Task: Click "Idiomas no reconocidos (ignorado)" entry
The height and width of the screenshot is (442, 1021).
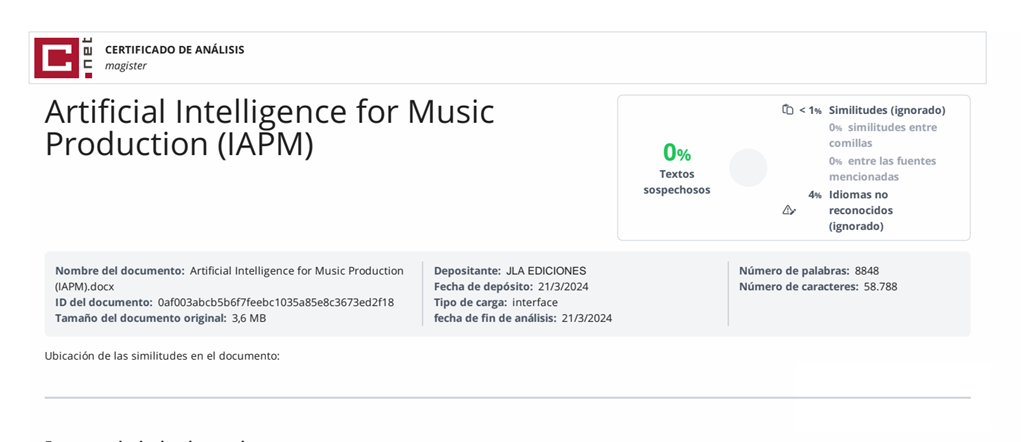Action: [860, 210]
